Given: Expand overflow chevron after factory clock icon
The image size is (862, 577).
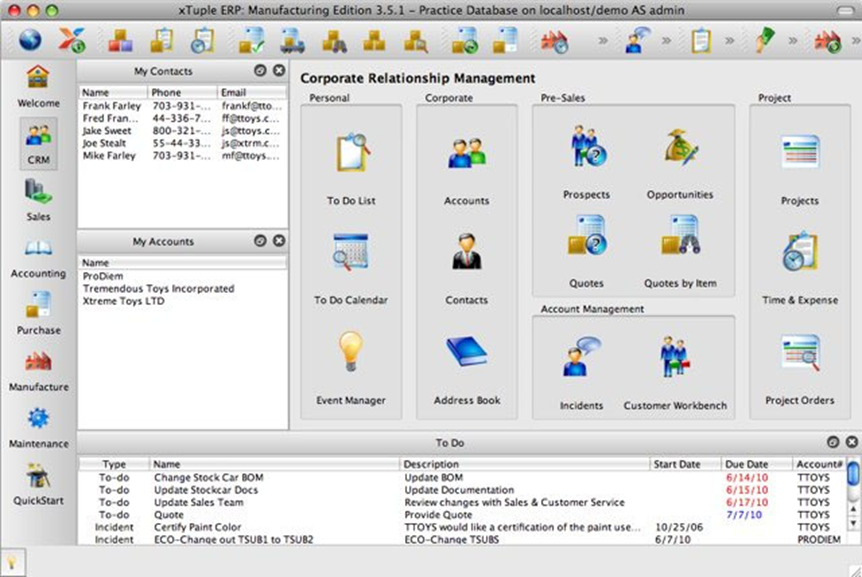Looking at the screenshot, I should click(x=603, y=41).
